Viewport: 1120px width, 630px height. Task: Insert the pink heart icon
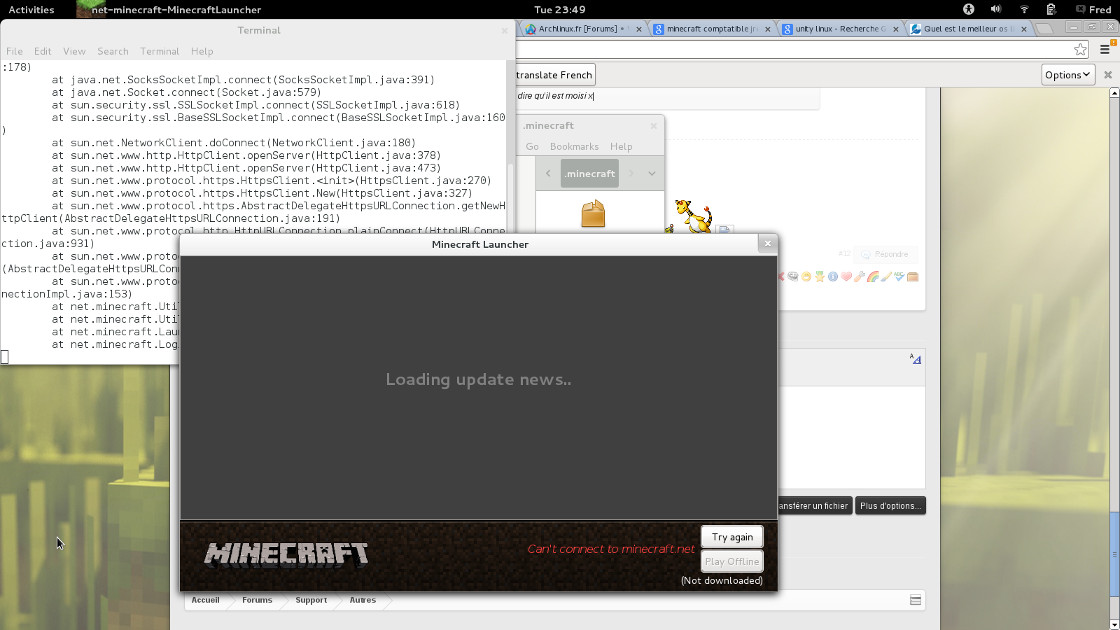click(846, 277)
